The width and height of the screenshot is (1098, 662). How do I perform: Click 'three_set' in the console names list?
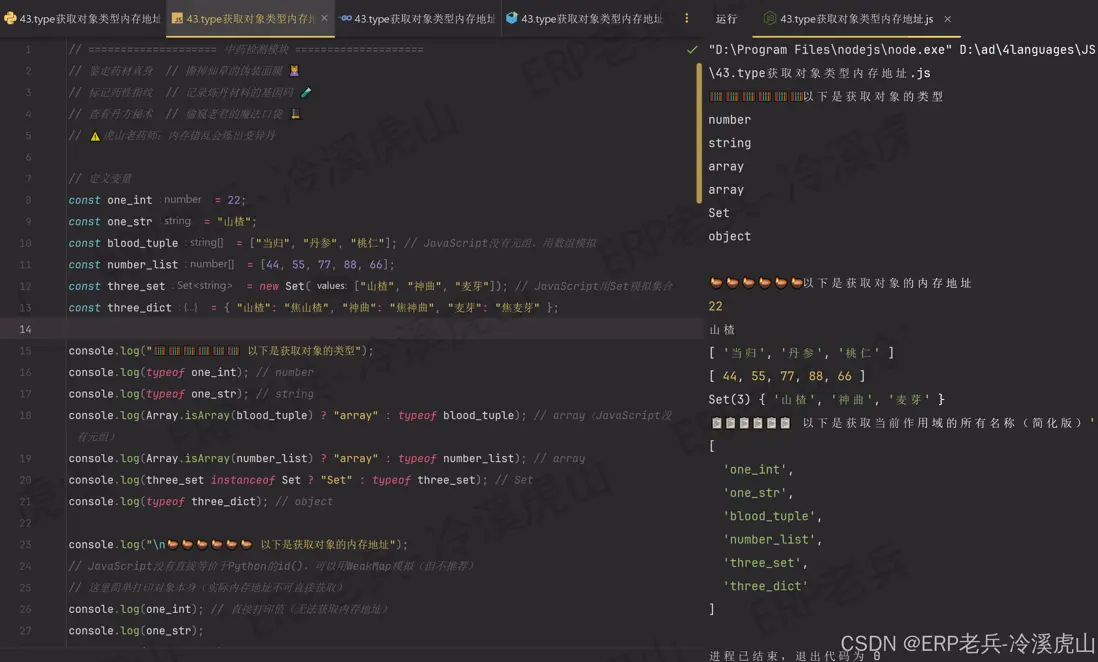pyautogui.click(x=765, y=563)
